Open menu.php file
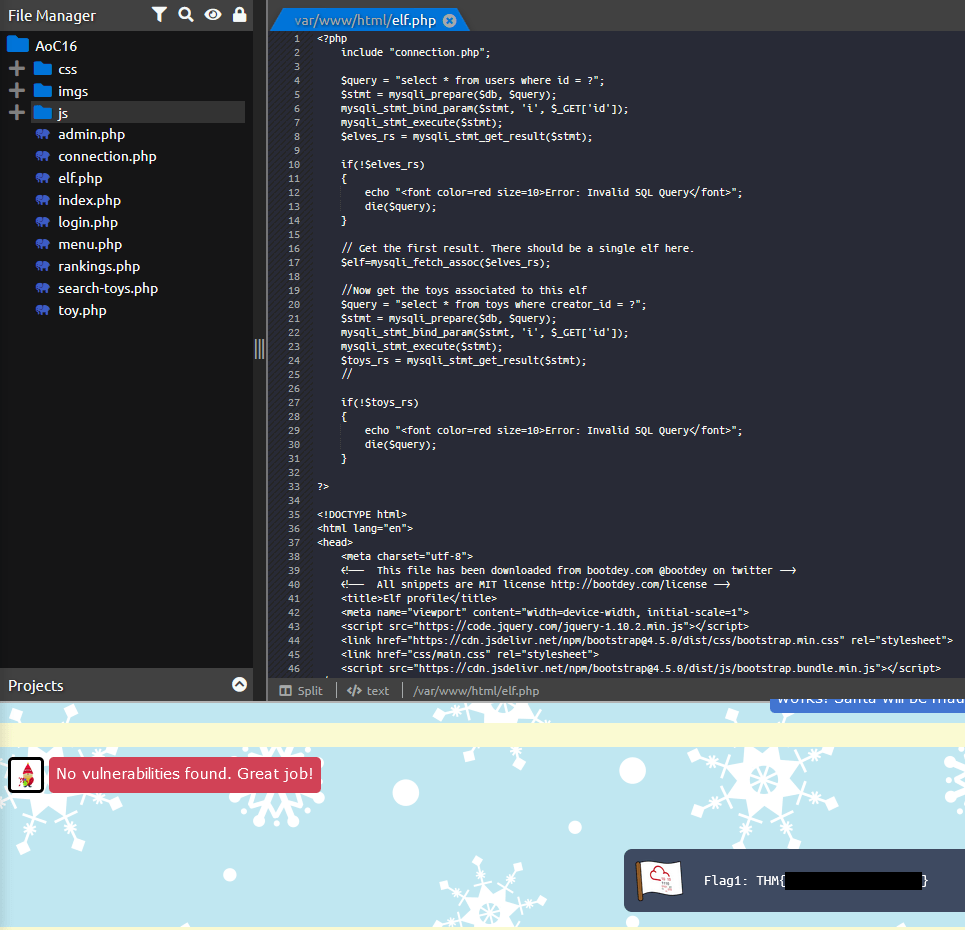Image resolution: width=965 pixels, height=930 pixels. click(90, 244)
